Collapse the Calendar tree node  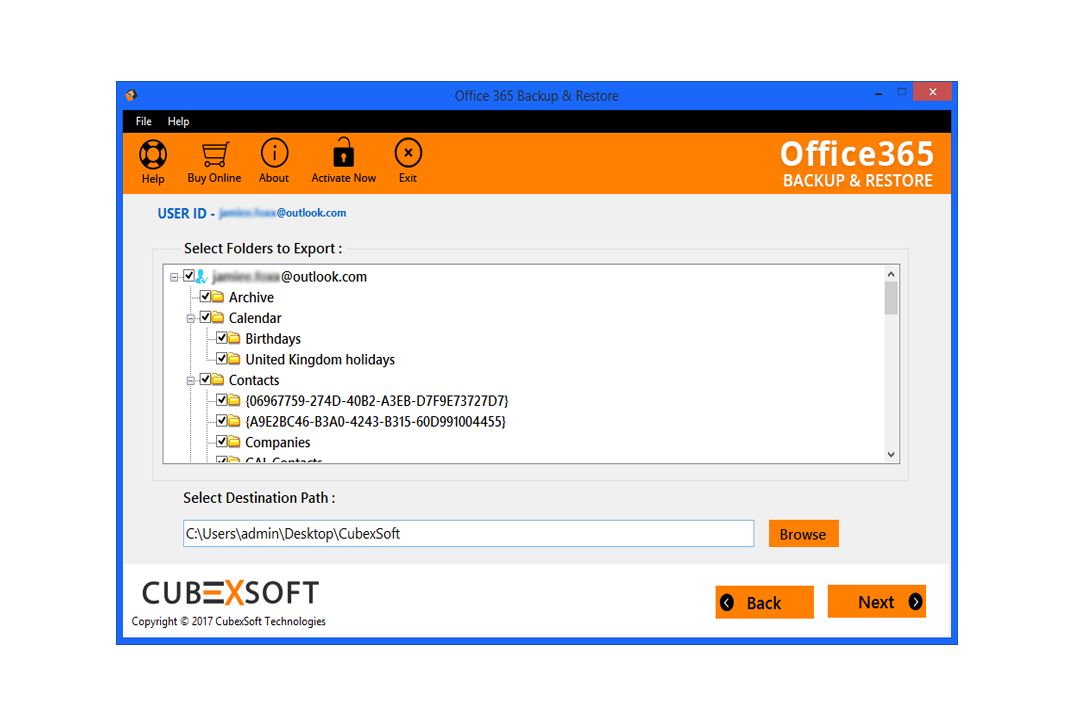[x=190, y=318]
